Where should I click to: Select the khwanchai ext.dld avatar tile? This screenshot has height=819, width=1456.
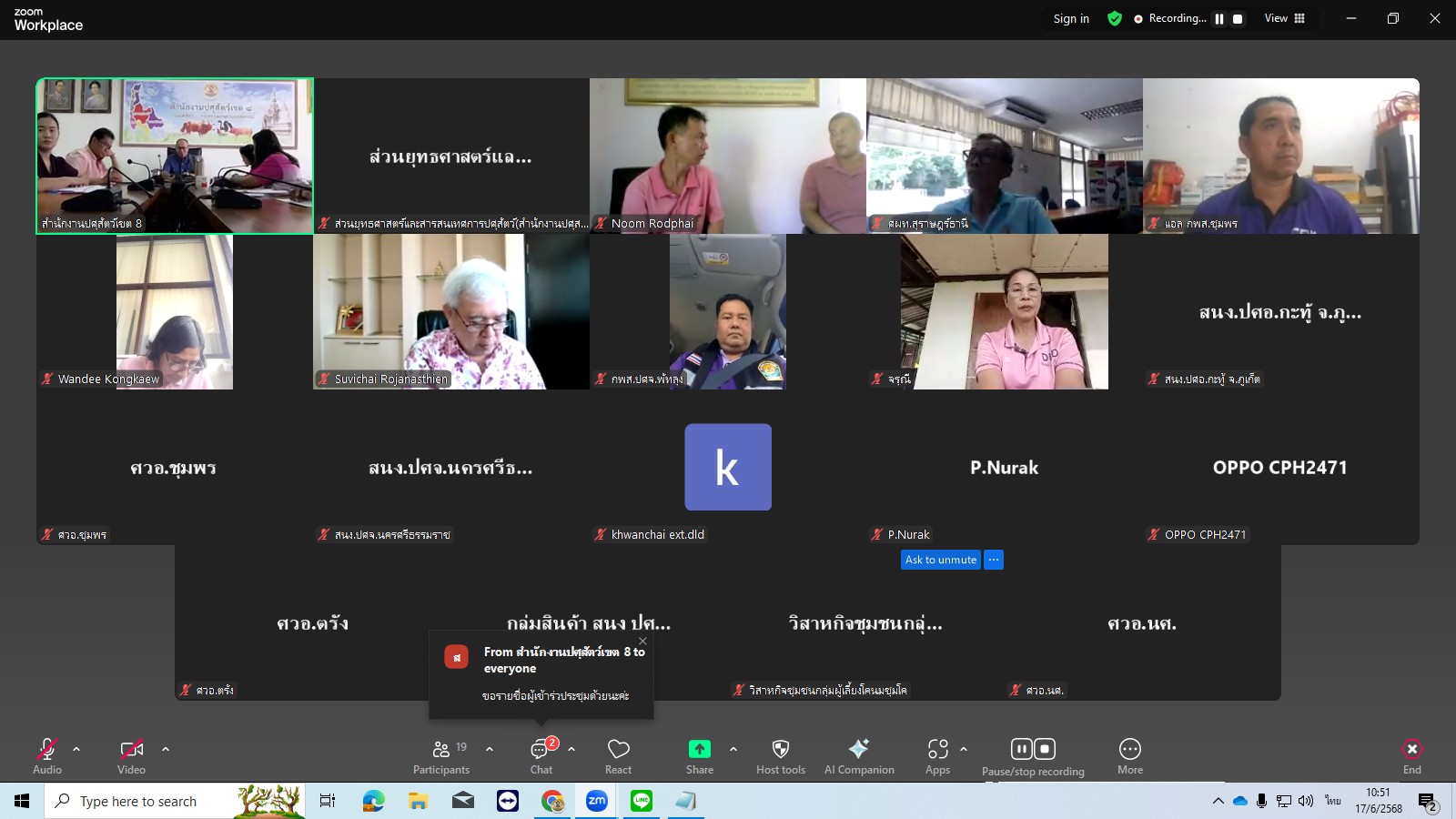(x=728, y=467)
